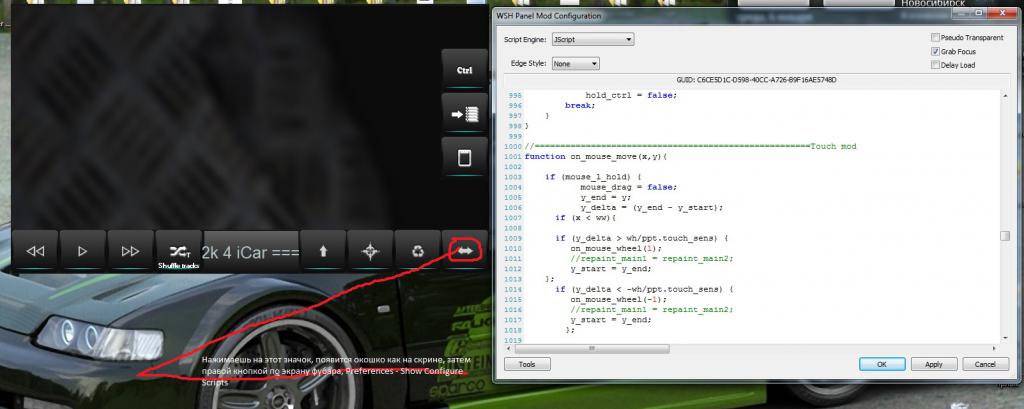
Task: Open the Tools menu button
Action: [527, 364]
